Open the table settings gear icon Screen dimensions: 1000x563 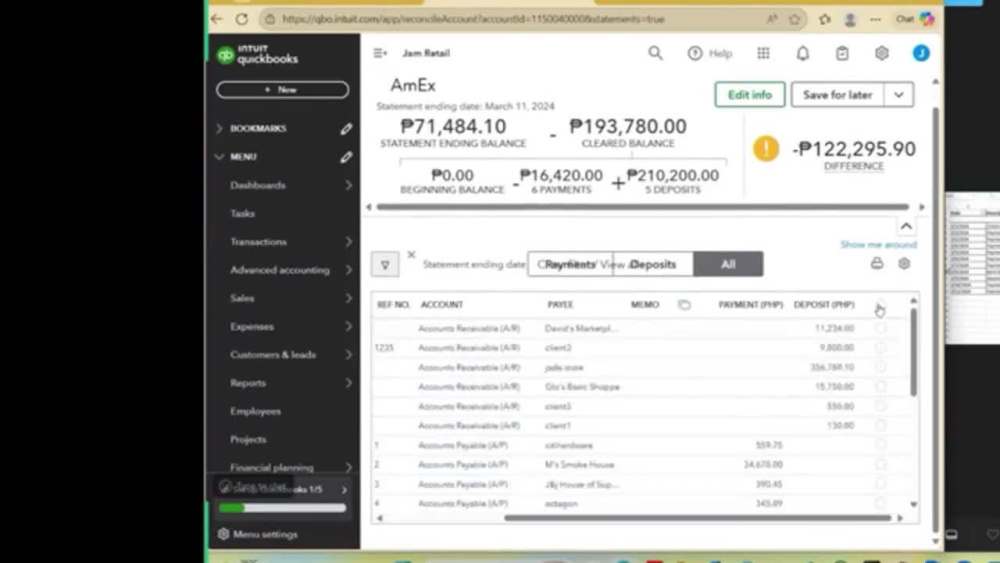904,263
